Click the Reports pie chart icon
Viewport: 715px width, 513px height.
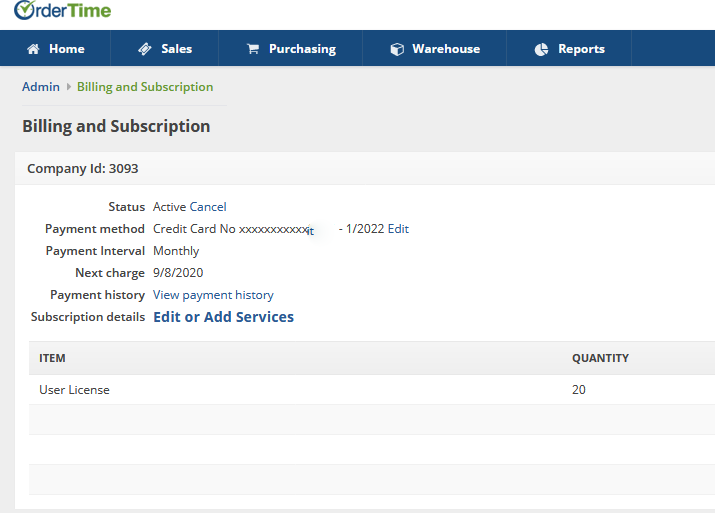coord(541,49)
